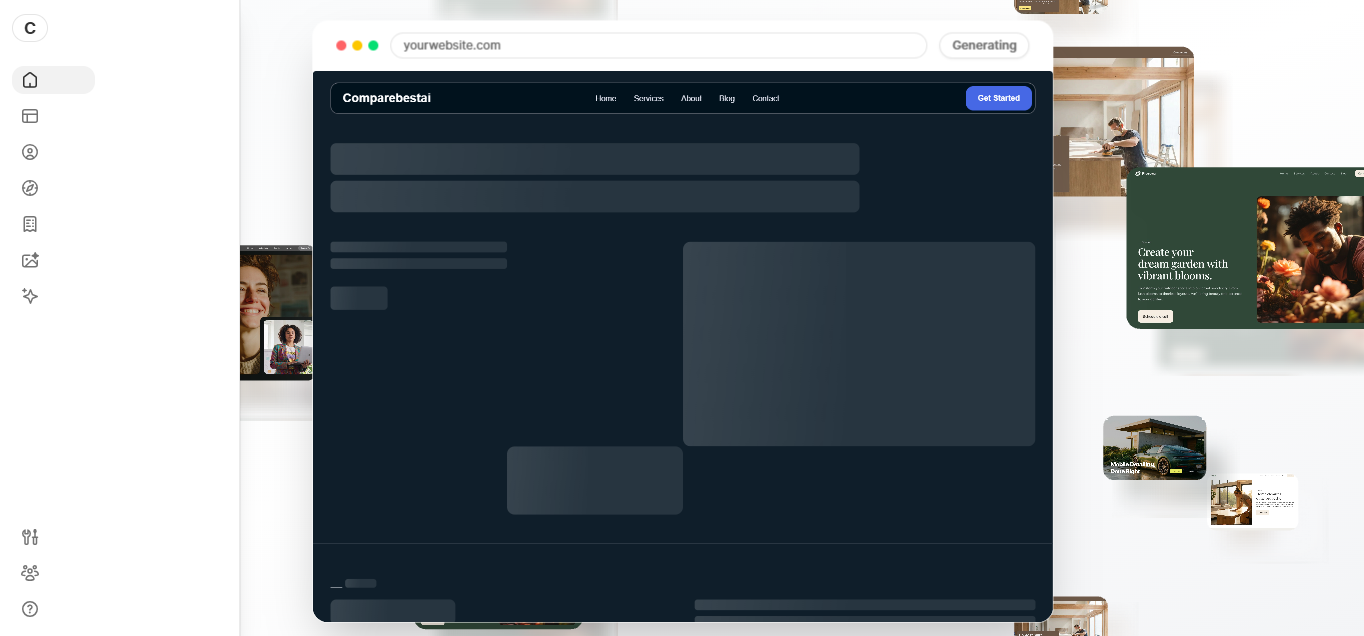Open the green garden website thumbnail
Image resolution: width=1364 pixels, height=636 pixels.
(1245, 248)
